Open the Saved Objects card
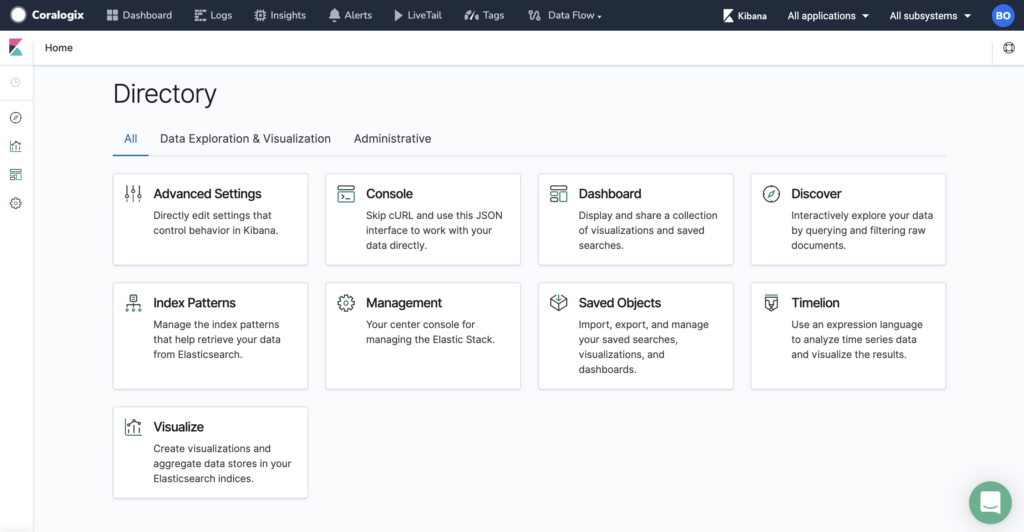 [x=635, y=336]
